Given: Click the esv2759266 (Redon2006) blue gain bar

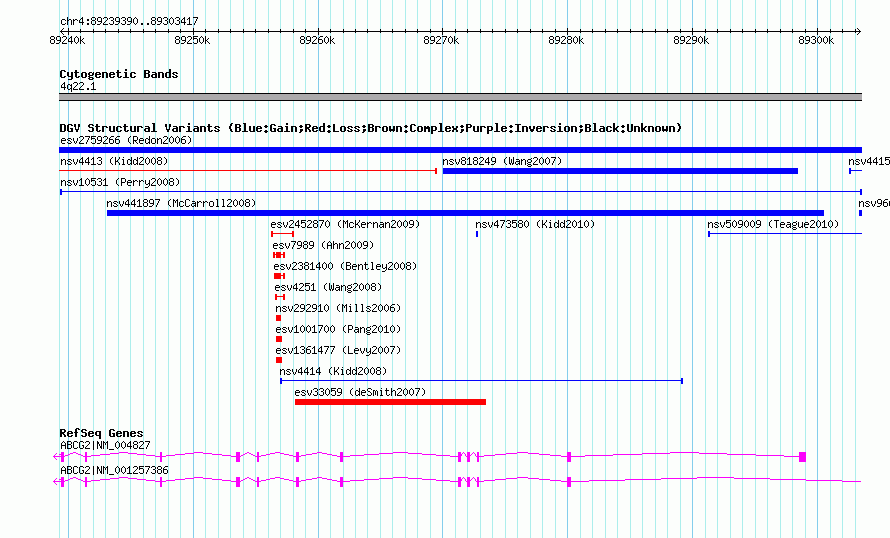Looking at the screenshot, I should pos(460,150).
